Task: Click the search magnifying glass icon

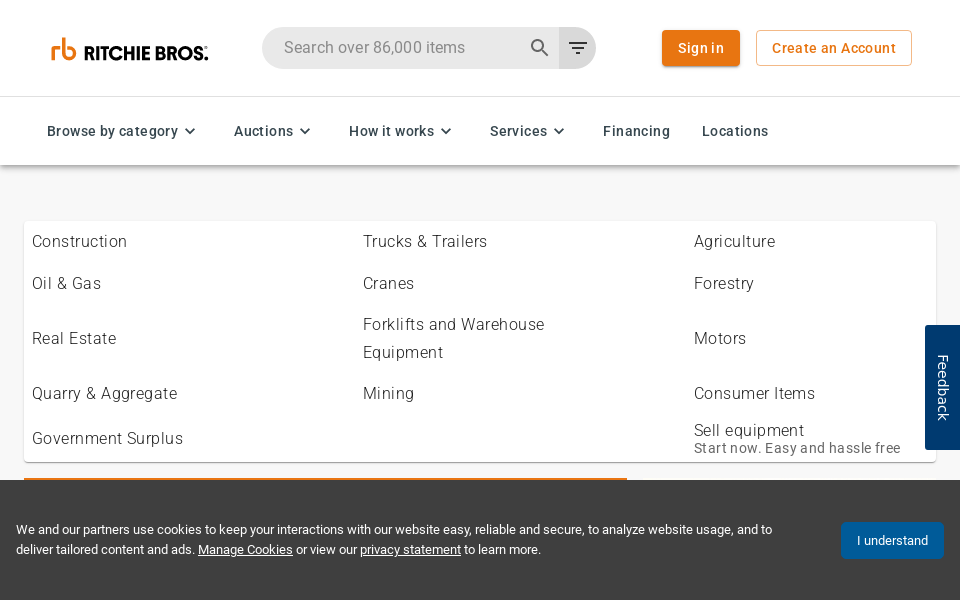Action: (539, 47)
